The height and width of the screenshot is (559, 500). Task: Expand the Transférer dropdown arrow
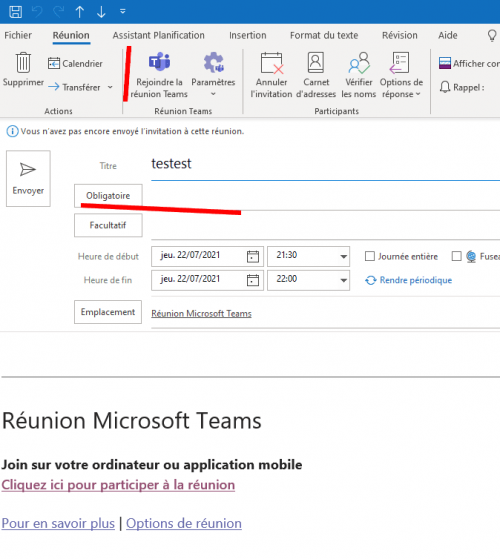110,87
